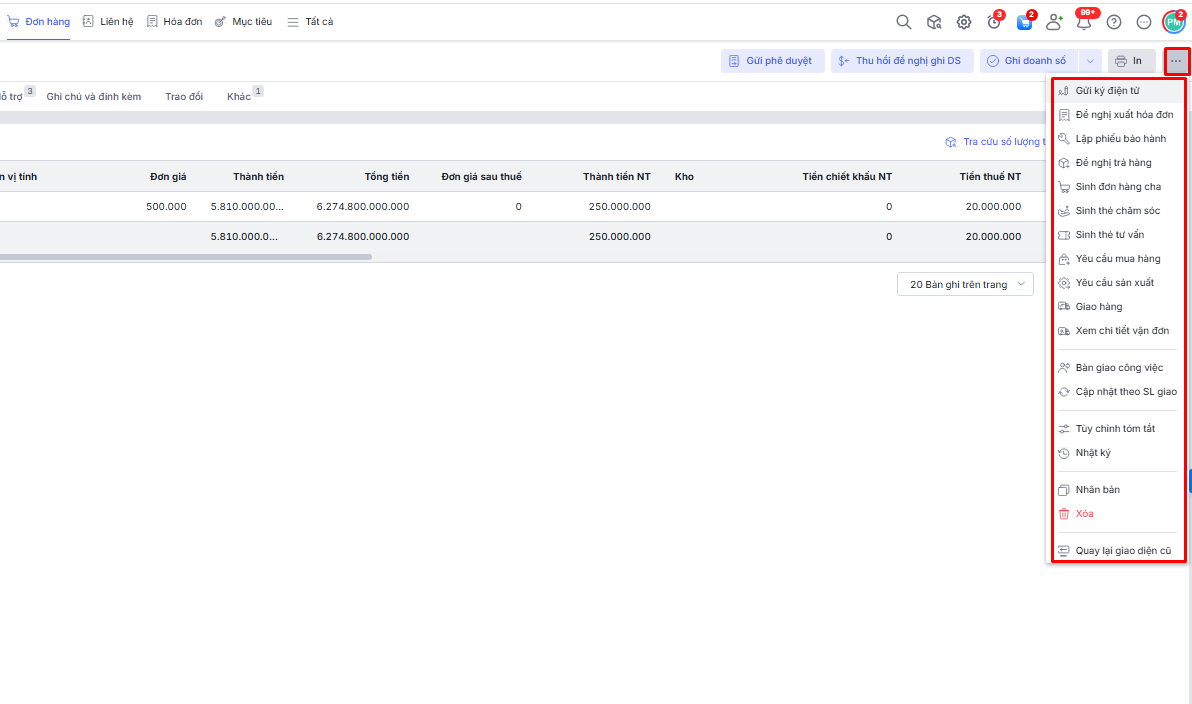Click the In print button
1192x704 pixels.
point(1130,61)
